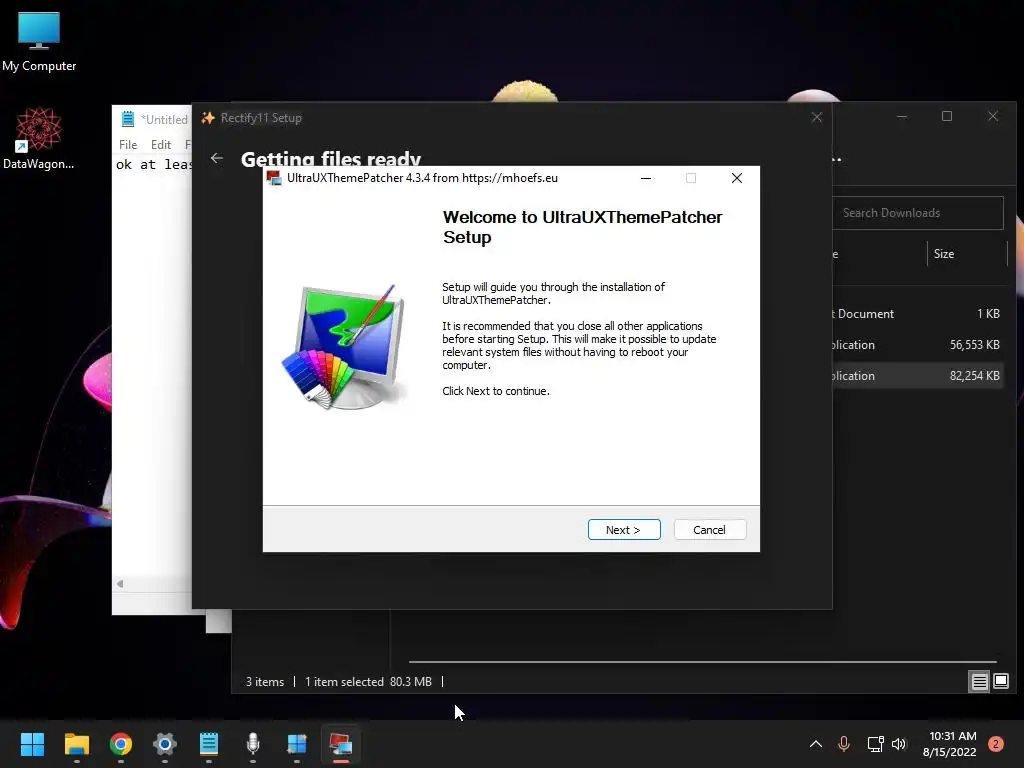Switch Explorer to large thumbnails view icon
The width and height of the screenshot is (1024, 768).
pyautogui.click(x=1000, y=682)
